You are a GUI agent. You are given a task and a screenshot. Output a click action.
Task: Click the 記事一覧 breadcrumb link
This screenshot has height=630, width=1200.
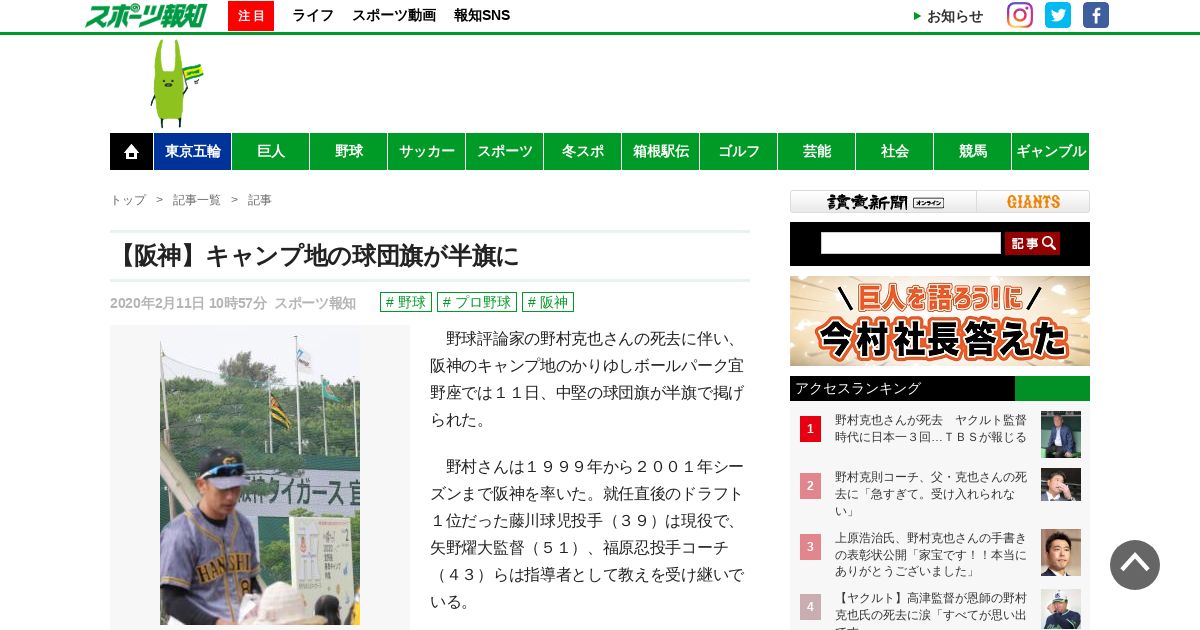pos(197,200)
